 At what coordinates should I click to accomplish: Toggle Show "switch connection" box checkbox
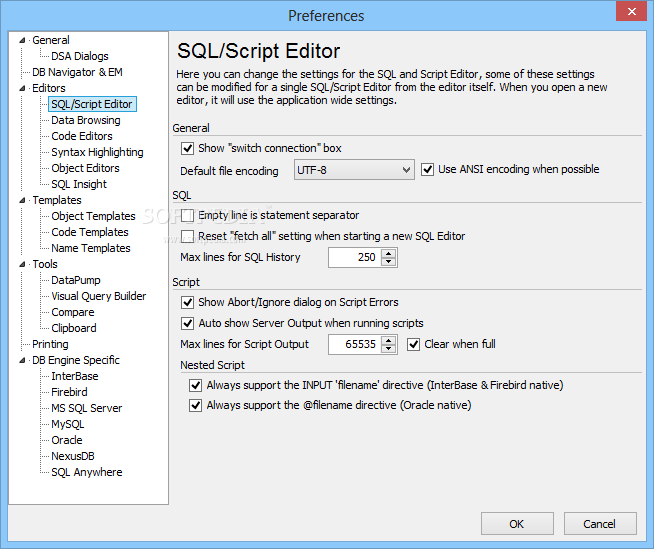[187, 148]
